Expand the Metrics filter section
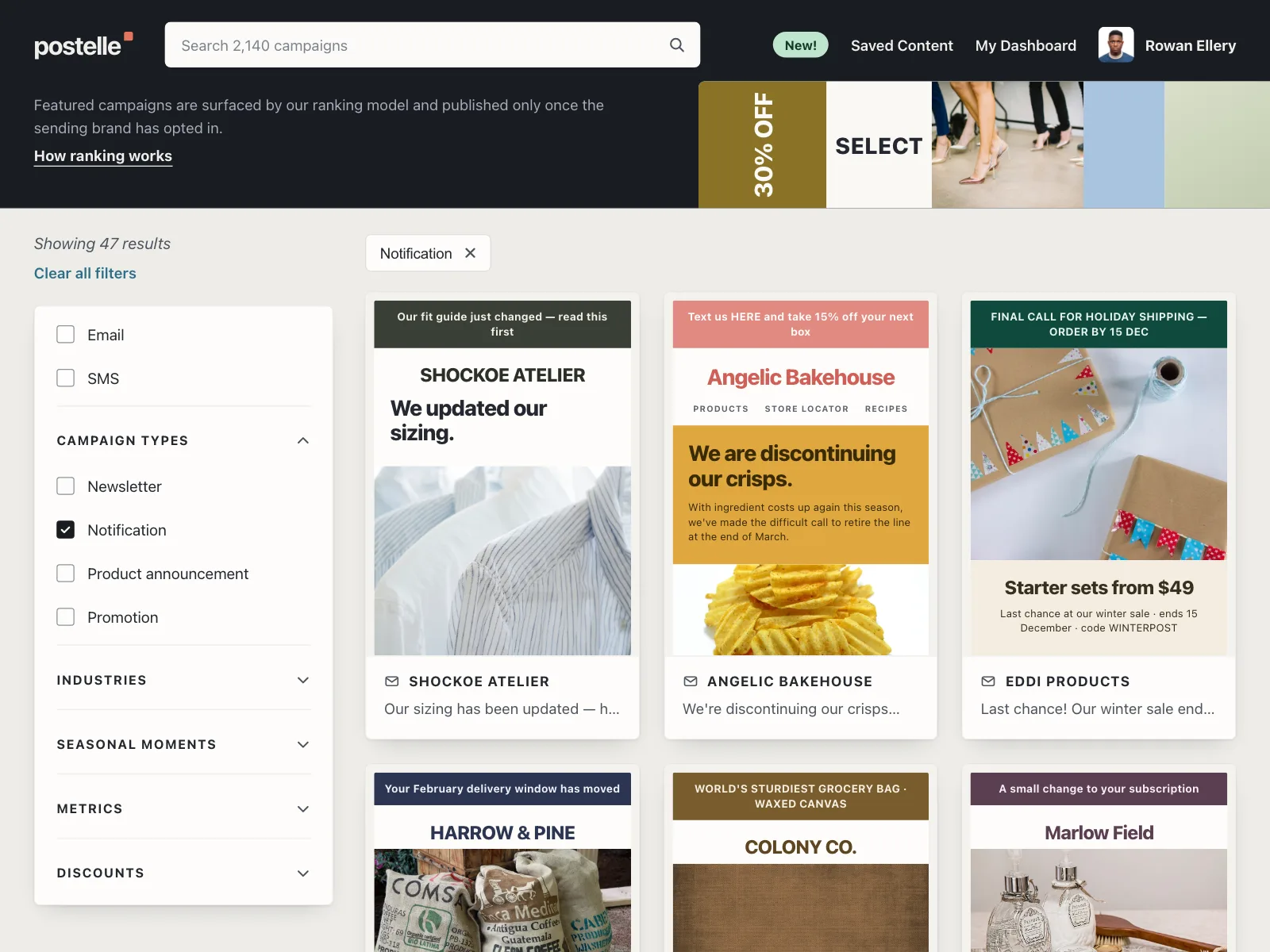 (x=183, y=808)
